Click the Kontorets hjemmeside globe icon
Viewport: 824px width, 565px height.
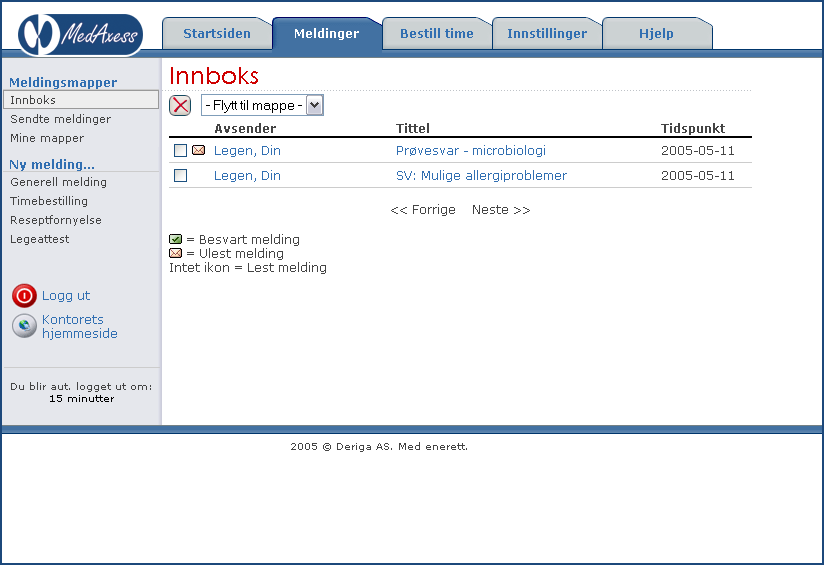[x=24, y=326]
